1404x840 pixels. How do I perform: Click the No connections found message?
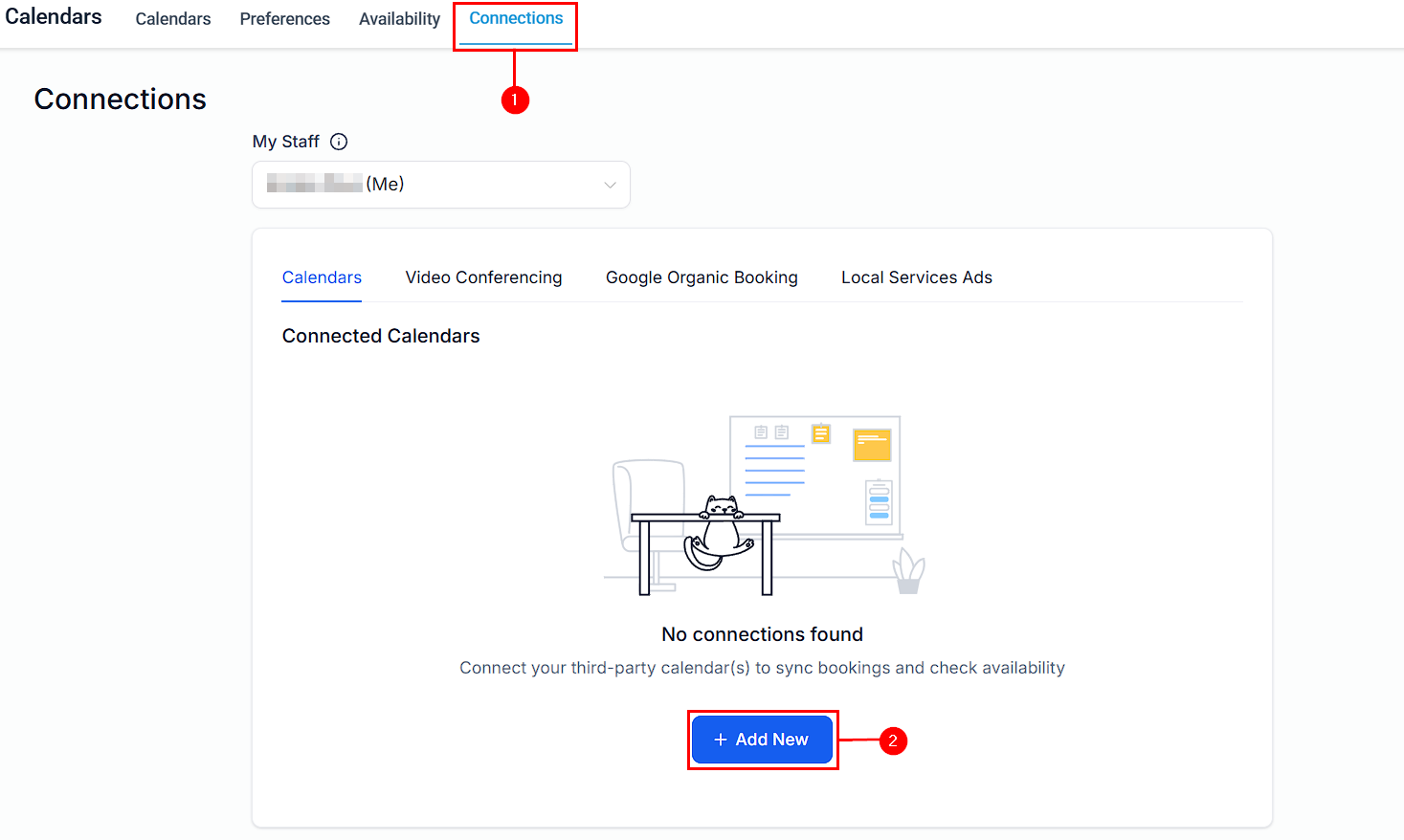[x=762, y=634]
